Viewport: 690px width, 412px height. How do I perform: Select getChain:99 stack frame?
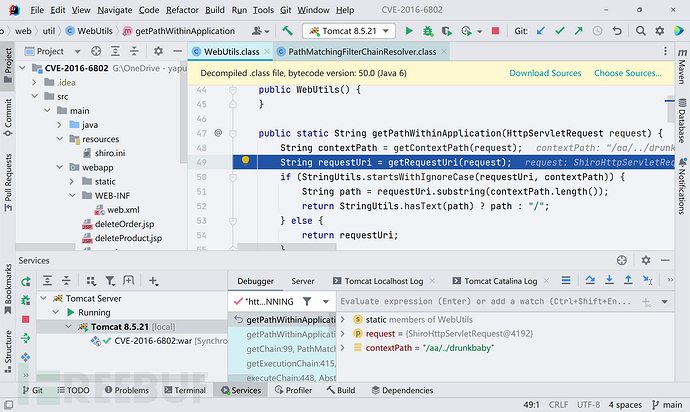291,349
